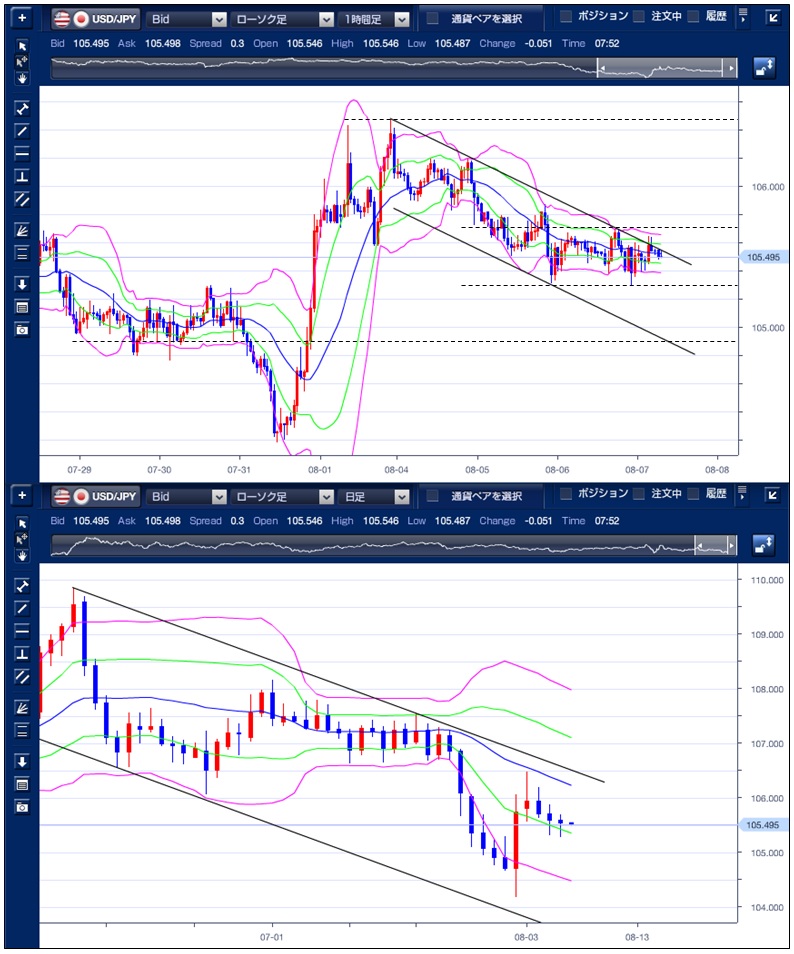Click the camera snapshot icon in bottom chart
This screenshot has height=954, width=794.
(22, 805)
